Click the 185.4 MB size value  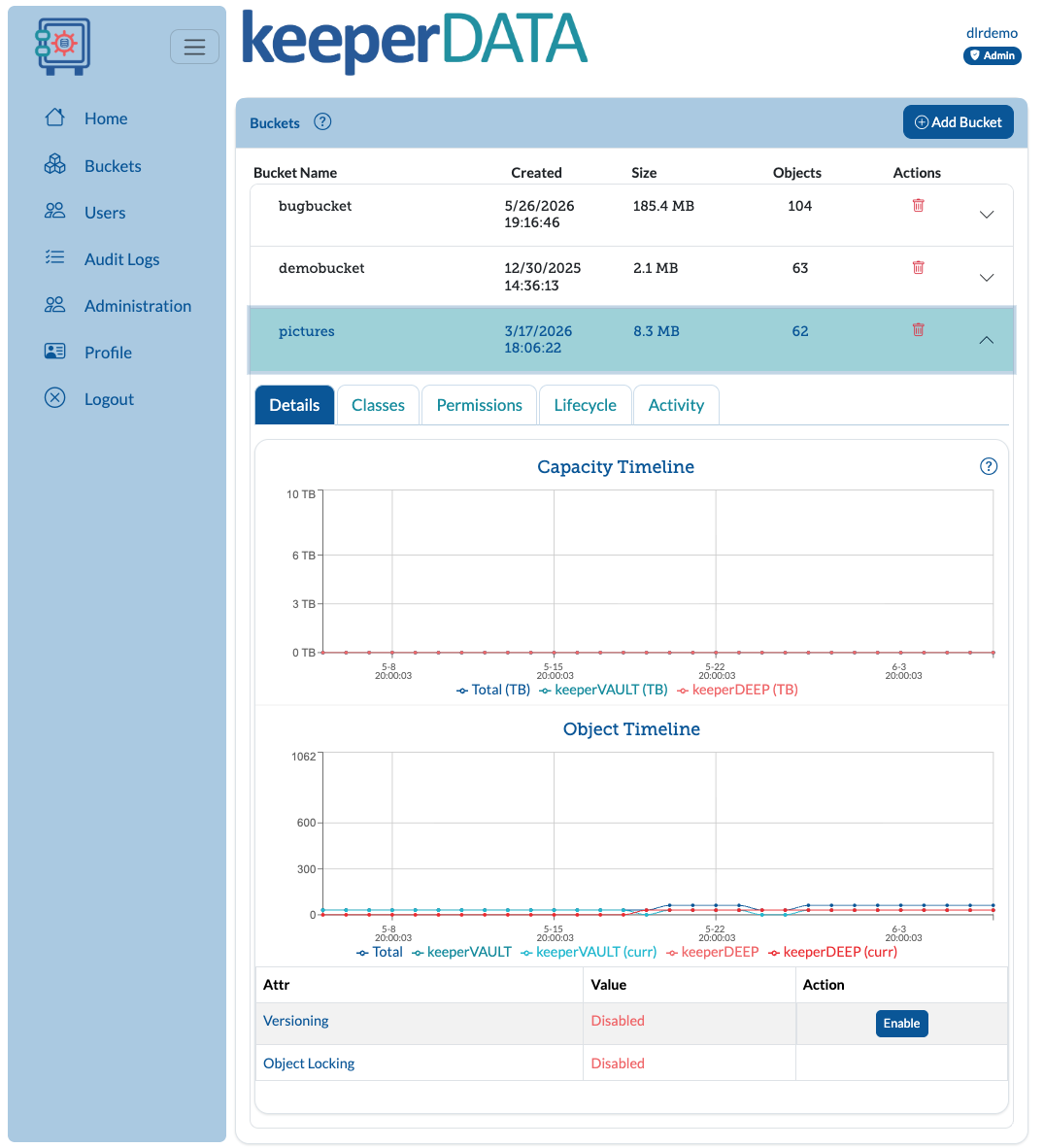[x=663, y=206]
